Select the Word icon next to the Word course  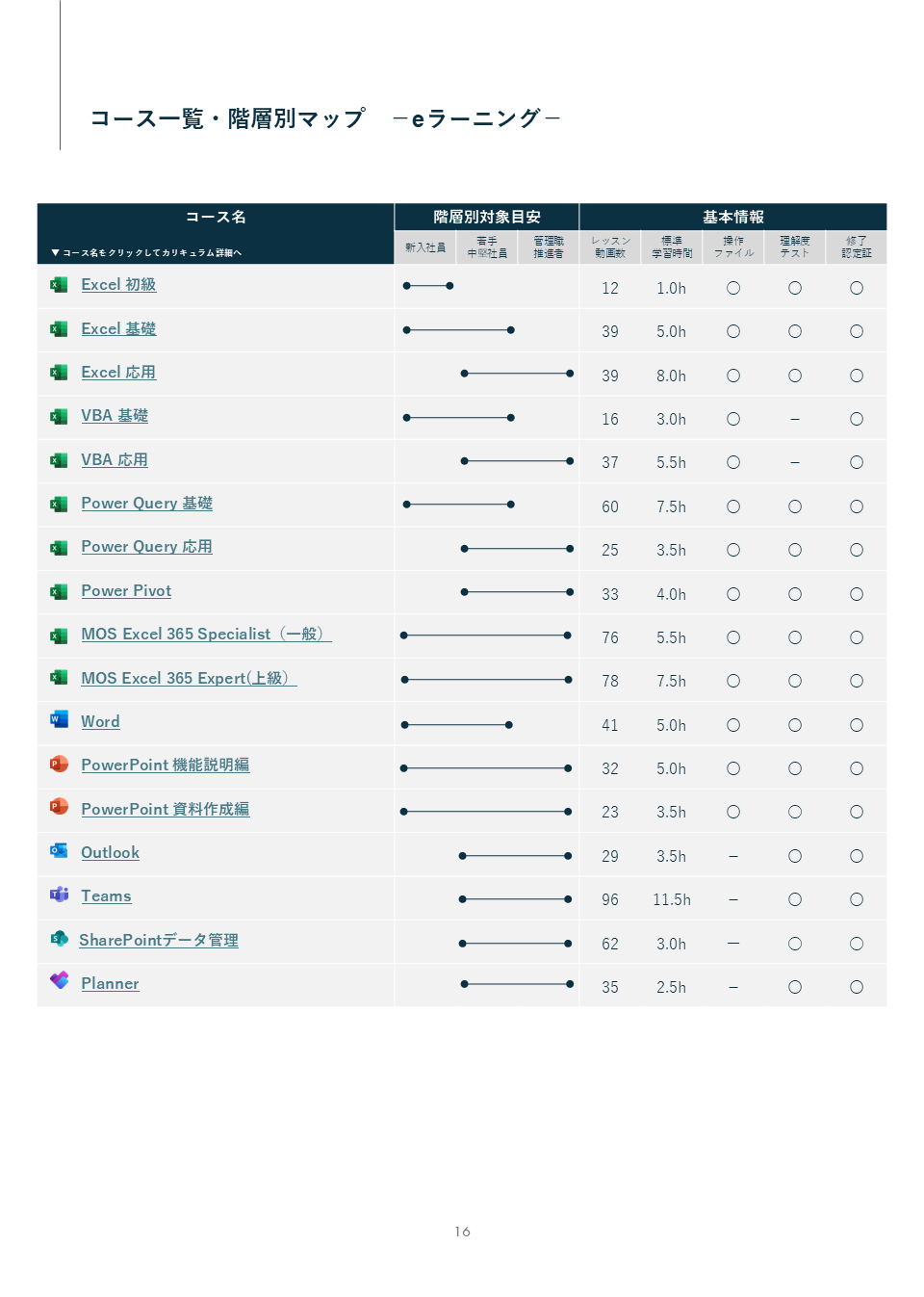(x=59, y=721)
